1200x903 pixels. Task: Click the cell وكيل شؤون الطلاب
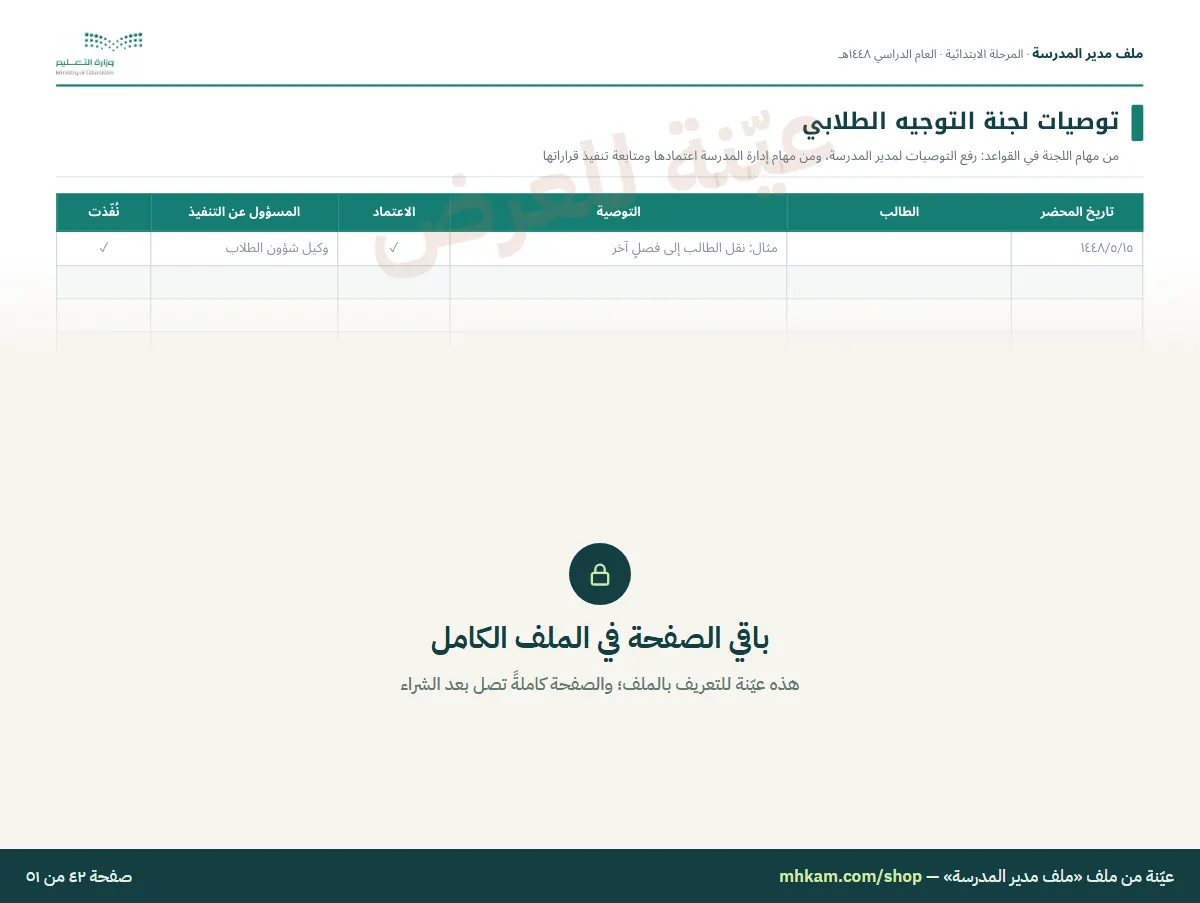point(244,248)
